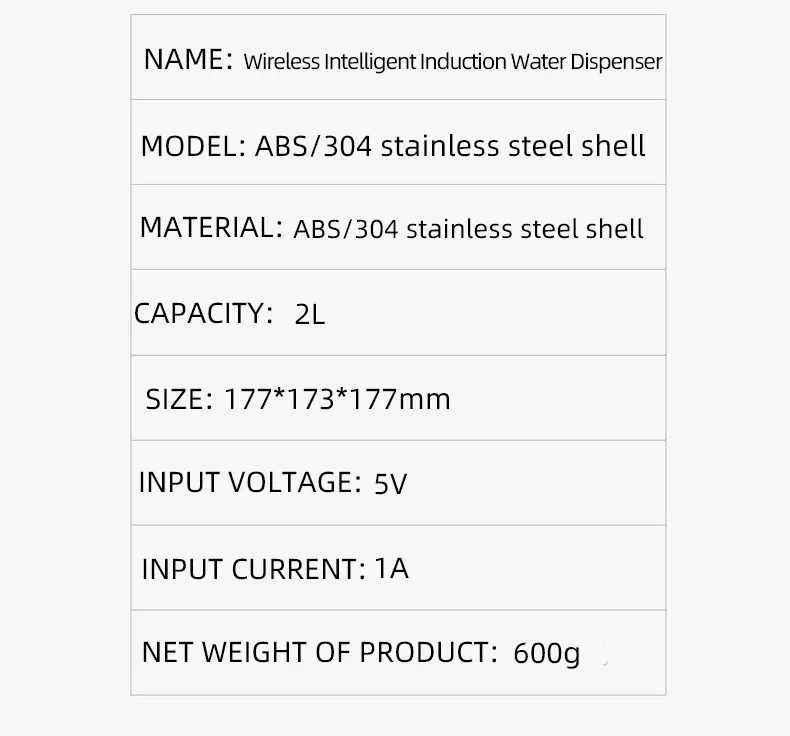Click the SIZE label
The width and height of the screenshot is (790, 736).
[179, 399]
